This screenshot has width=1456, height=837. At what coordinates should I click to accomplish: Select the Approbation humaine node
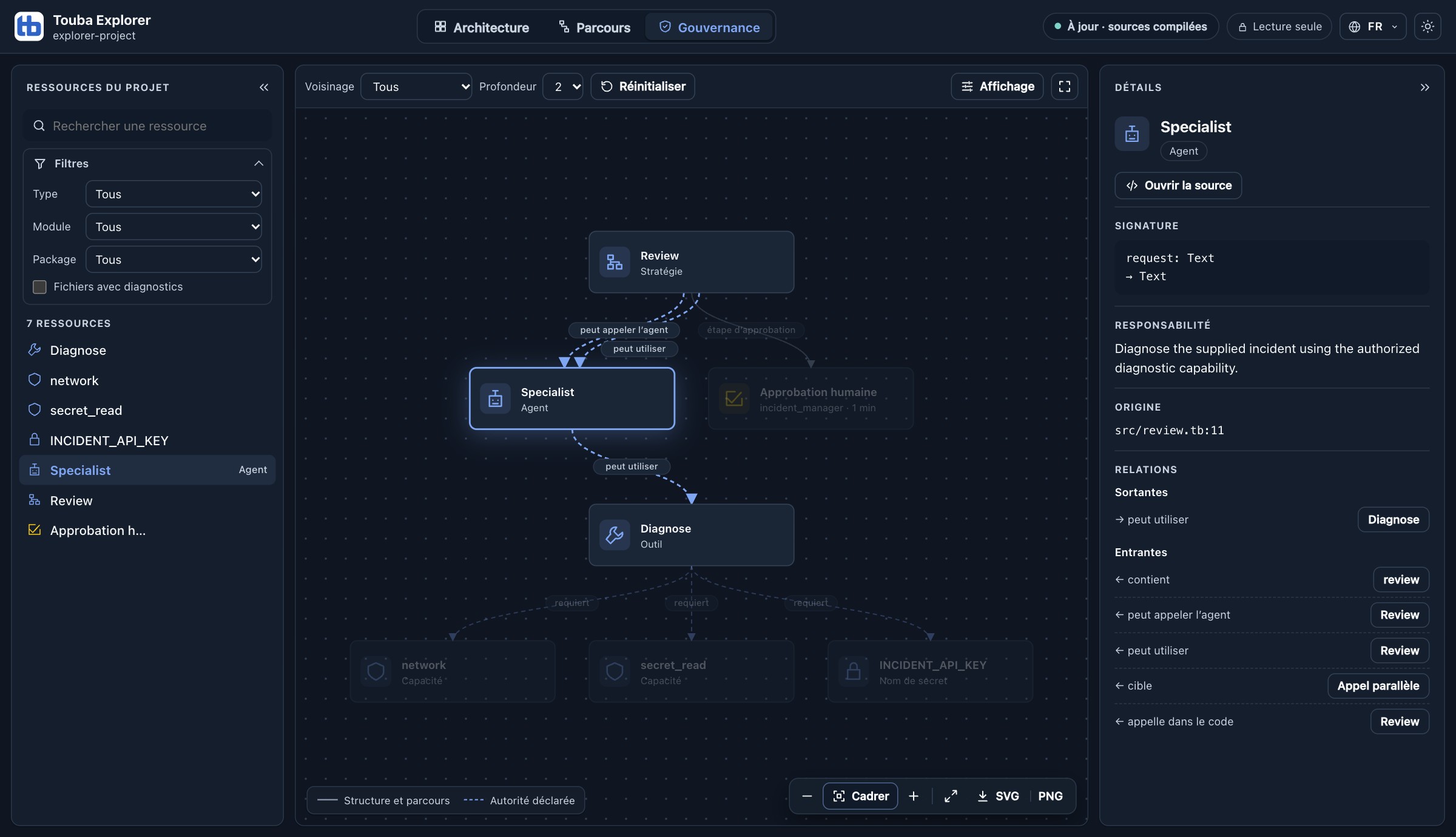tap(811, 398)
